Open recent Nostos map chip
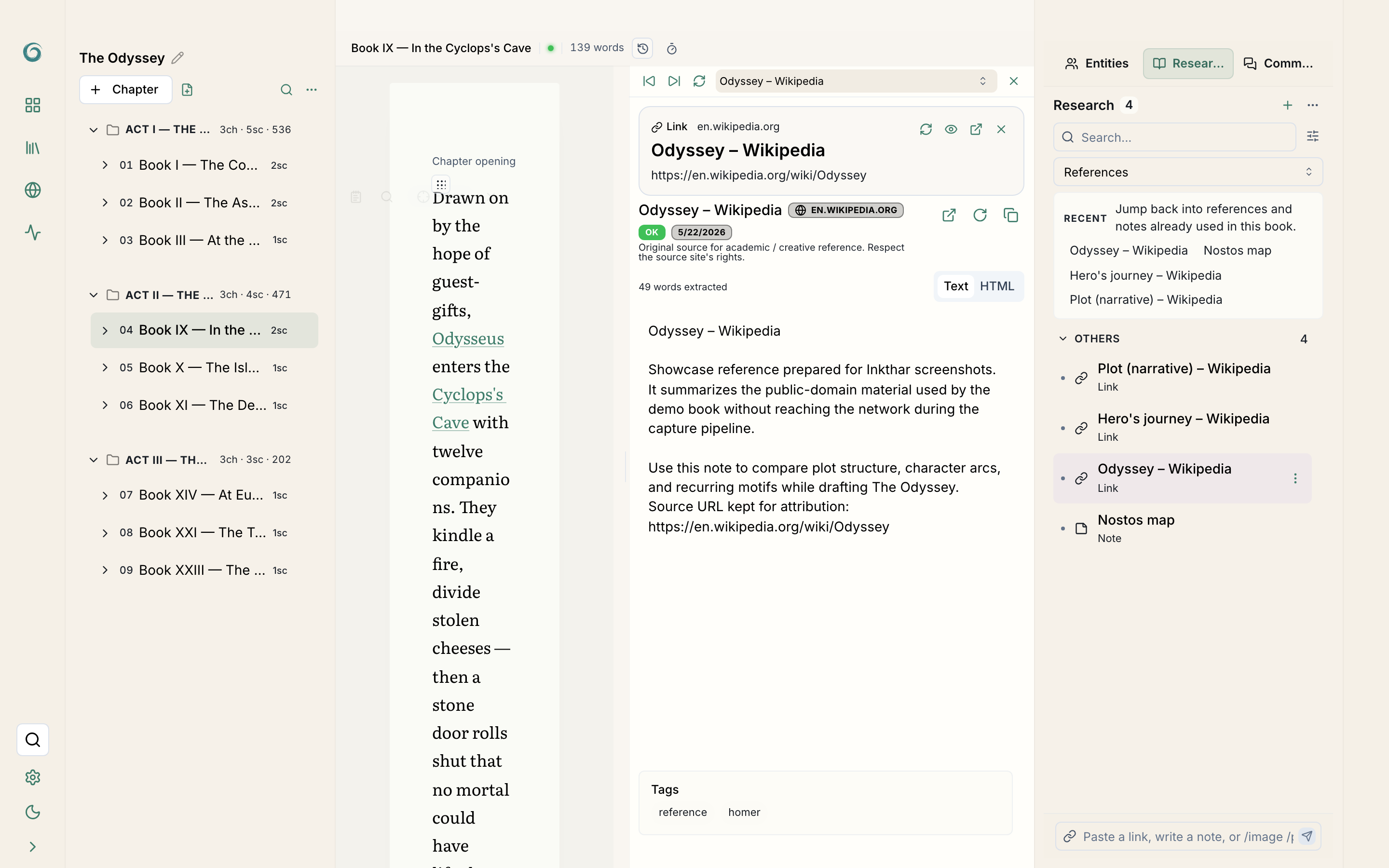The height and width of the screenshot is (868, 1389). tap(1237, 250)
